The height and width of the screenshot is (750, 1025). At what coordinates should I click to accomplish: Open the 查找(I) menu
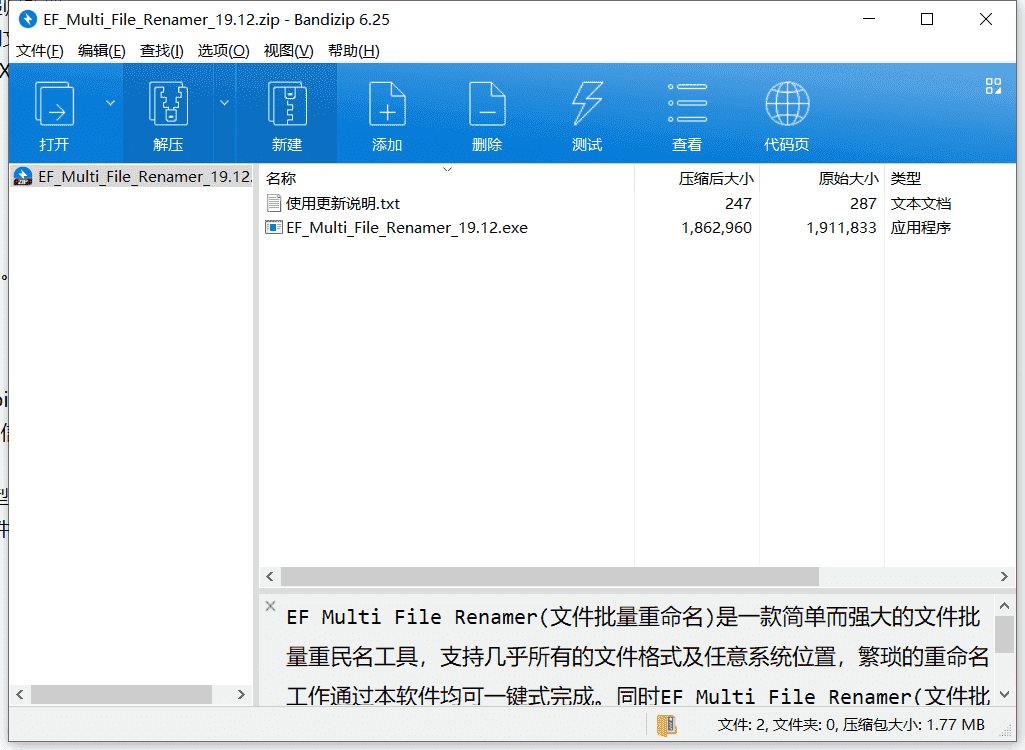click(x=161, y=50)
